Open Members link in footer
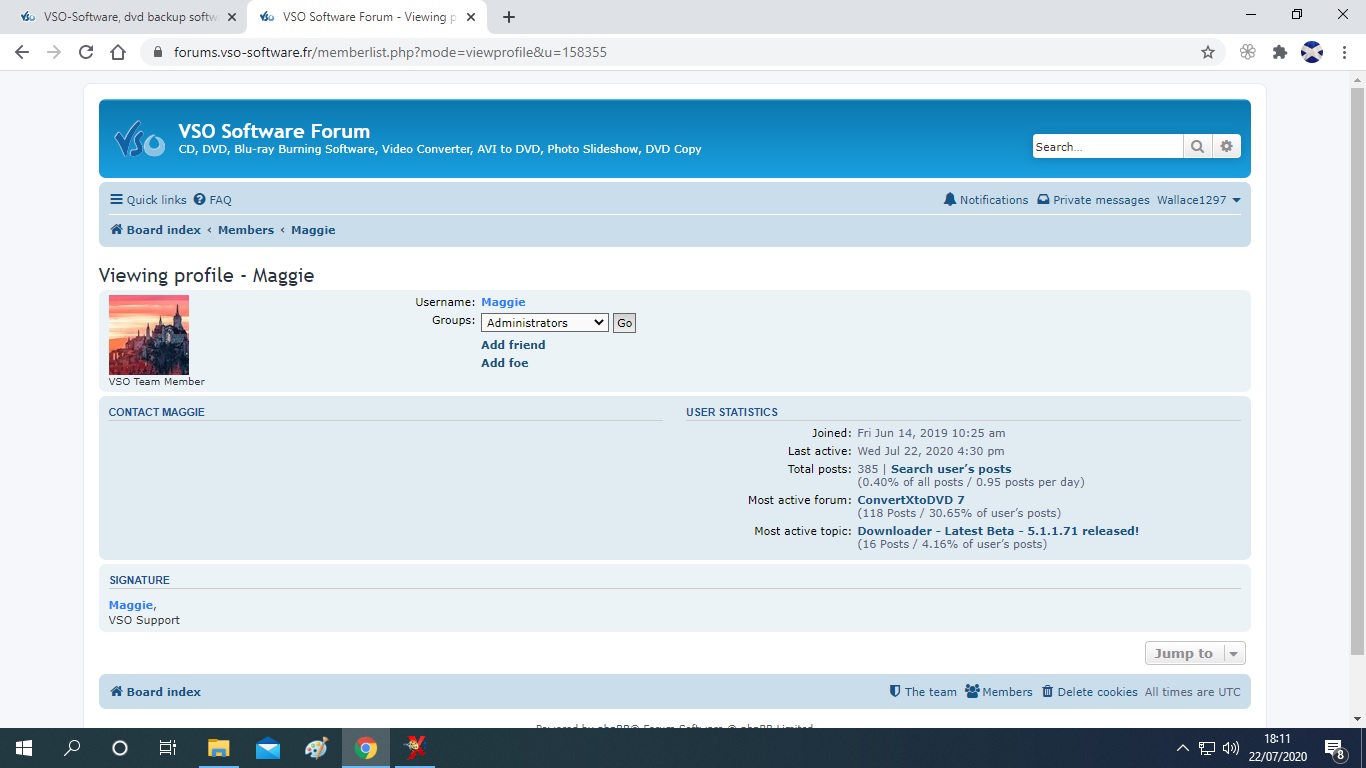The width and height of the screenshot is (1366, 768). [999, 692]
